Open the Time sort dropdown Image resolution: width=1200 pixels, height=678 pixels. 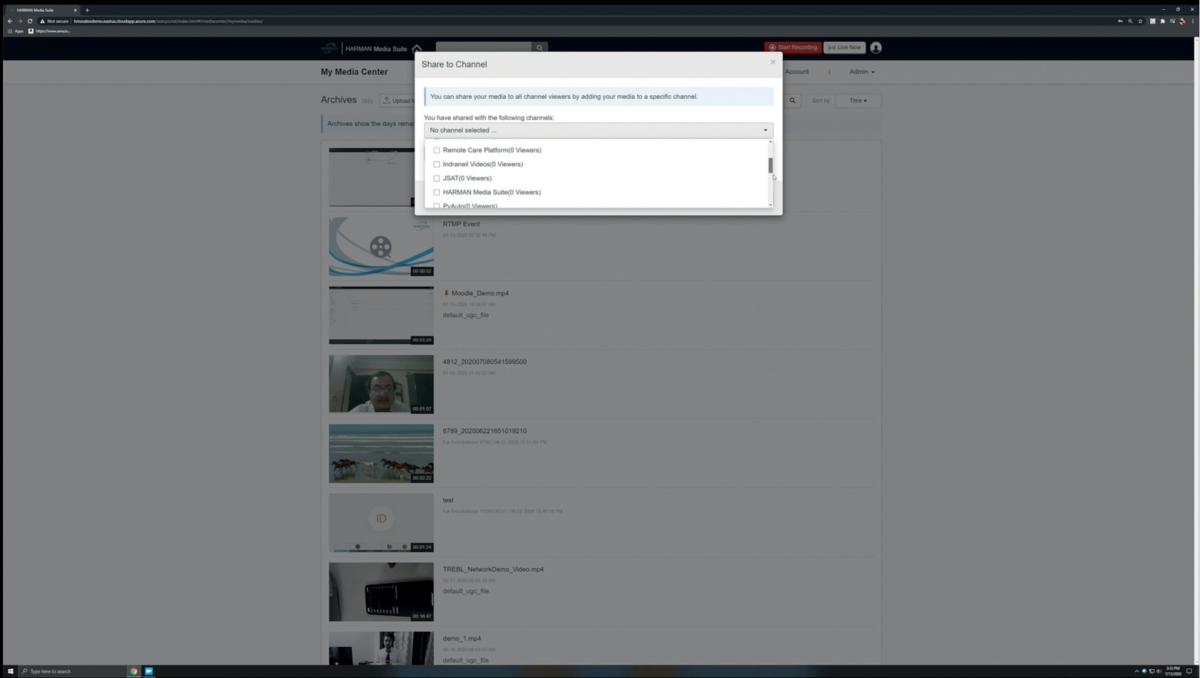point(857,100)
